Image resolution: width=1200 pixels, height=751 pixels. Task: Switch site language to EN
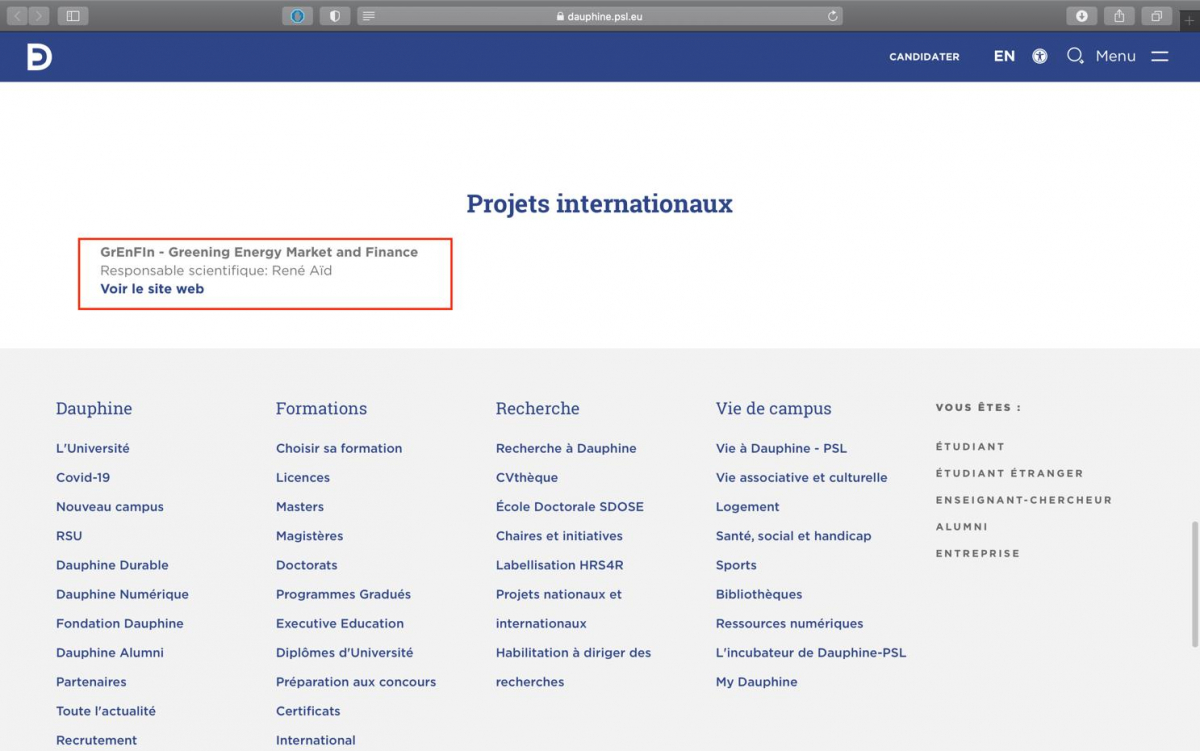[1004, 56]
